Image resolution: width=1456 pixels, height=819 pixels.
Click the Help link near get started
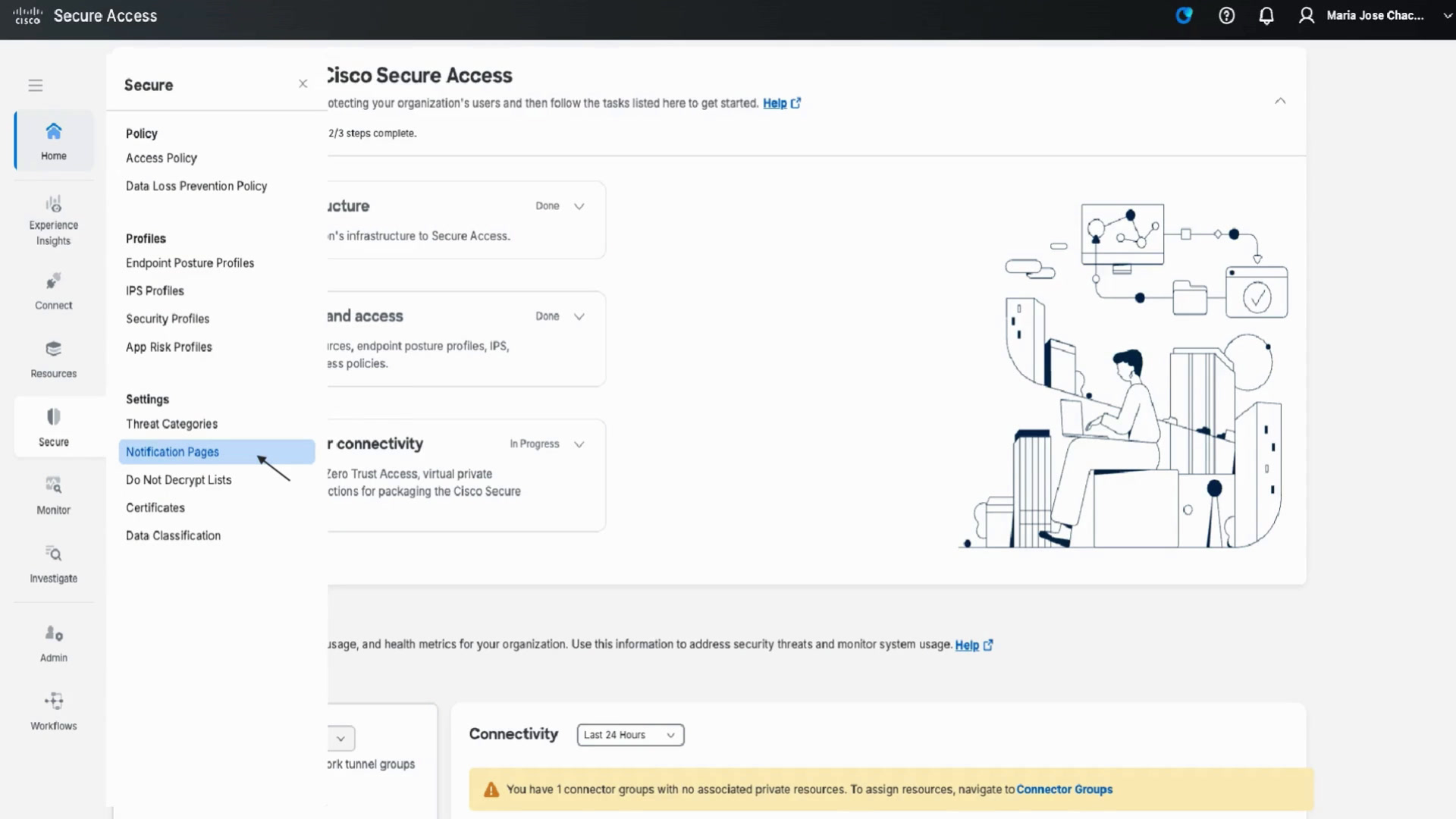tap(781, 103)
